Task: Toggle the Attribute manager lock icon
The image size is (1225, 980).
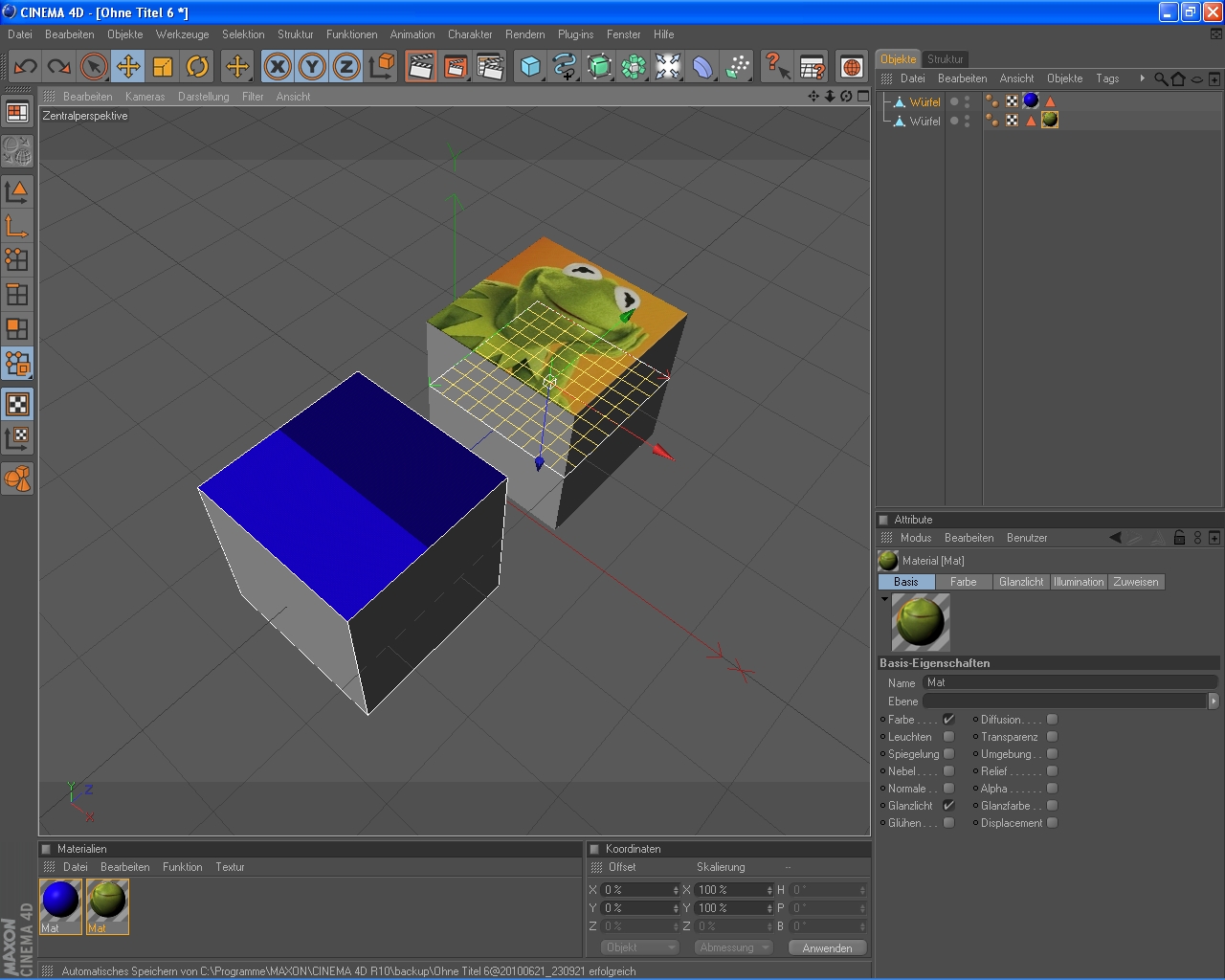Action: click(1179, 538)
